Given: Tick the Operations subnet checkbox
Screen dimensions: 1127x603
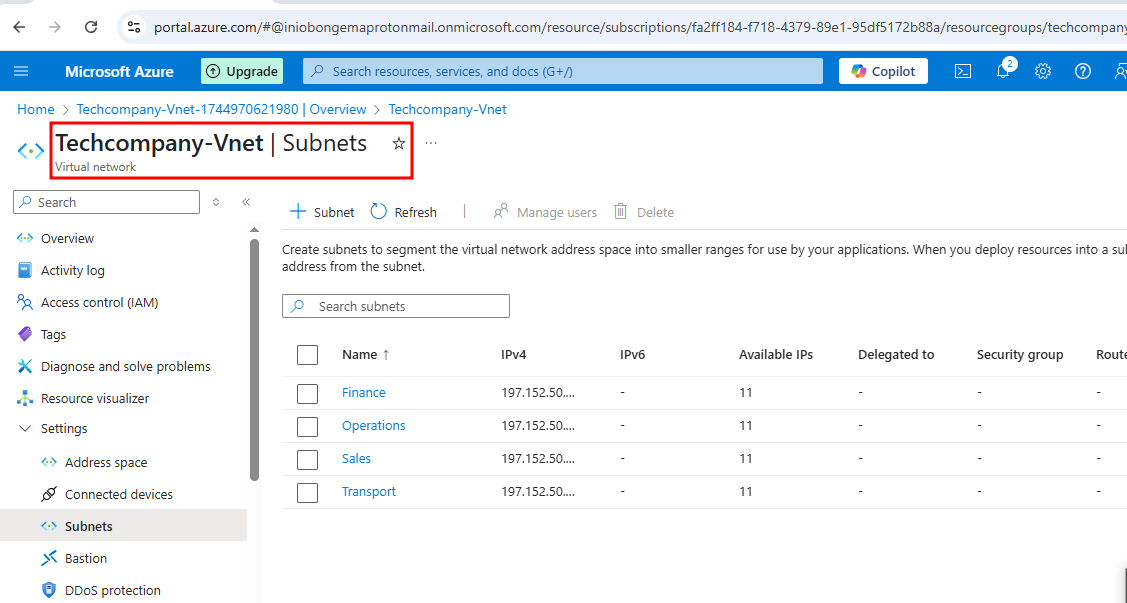Looking at the screenshot, I should click(308, 426).
